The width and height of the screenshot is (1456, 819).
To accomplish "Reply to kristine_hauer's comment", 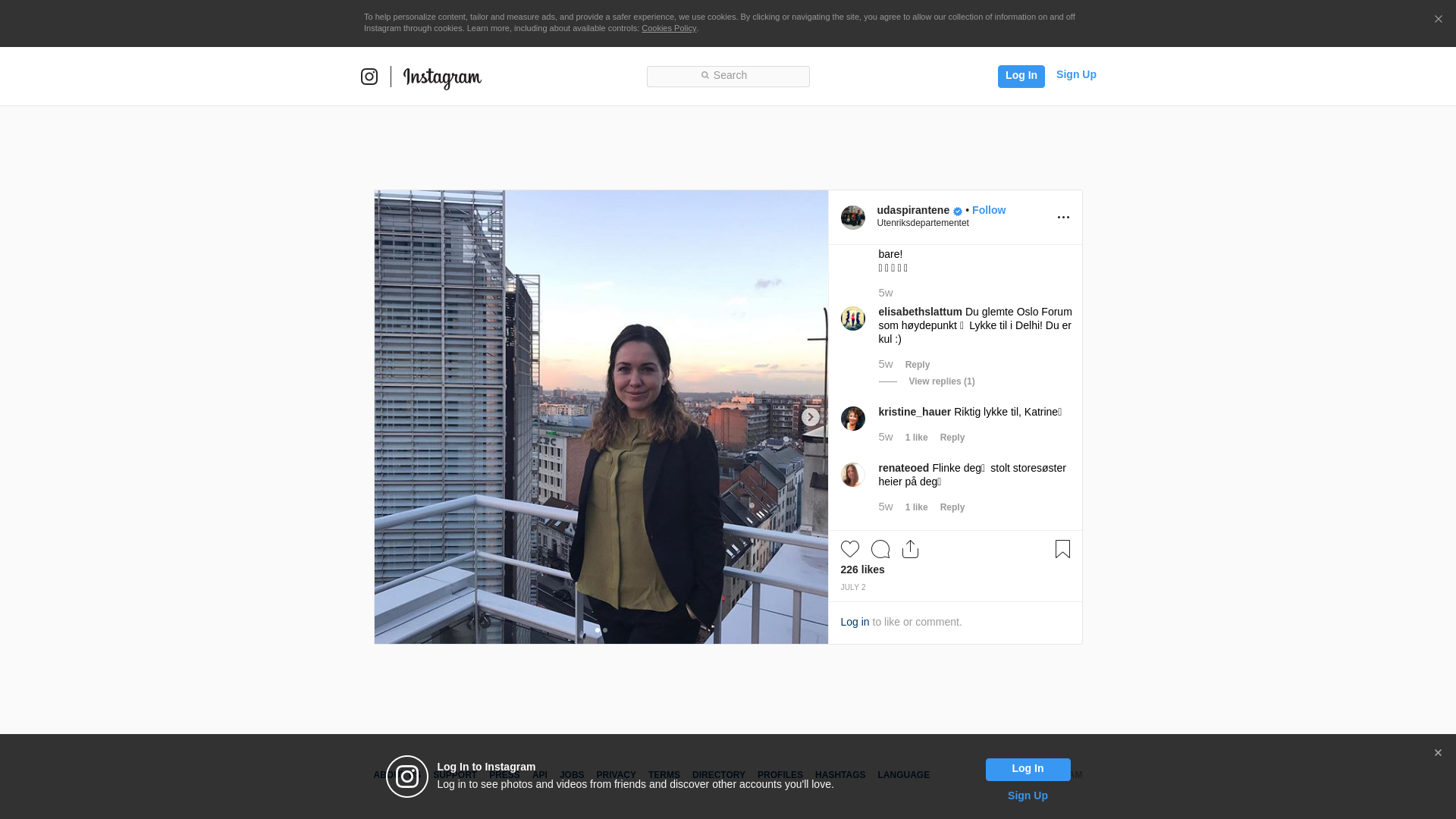I will (952, 438).
